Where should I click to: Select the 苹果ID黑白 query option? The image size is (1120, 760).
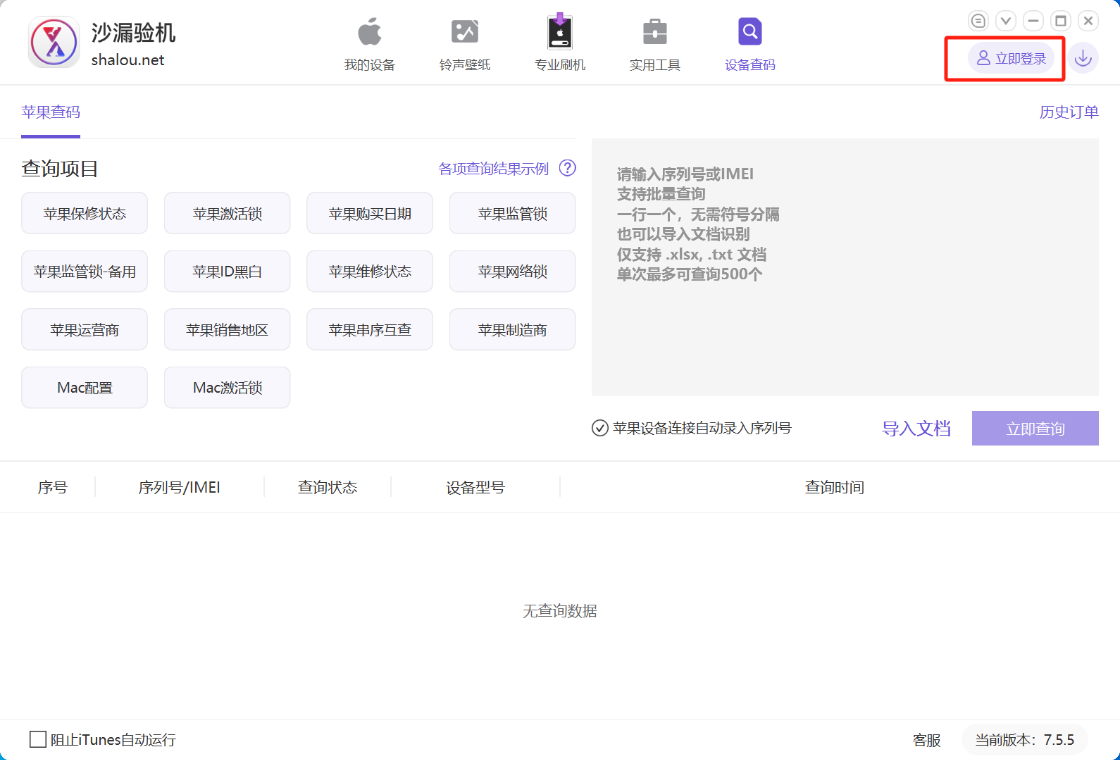click(x=227, y=271)
